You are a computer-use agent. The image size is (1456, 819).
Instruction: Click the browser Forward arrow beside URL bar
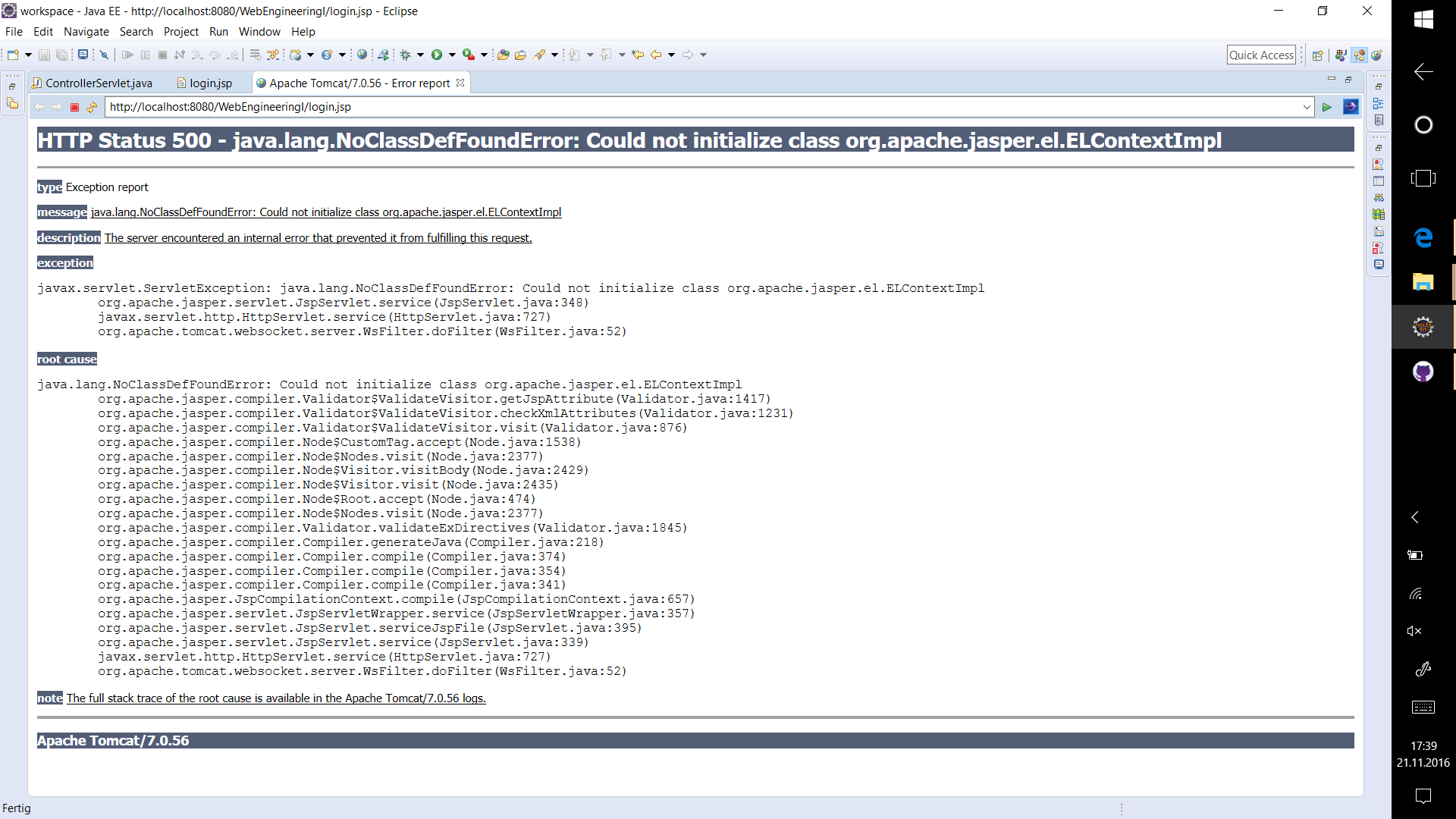[57, 107]
